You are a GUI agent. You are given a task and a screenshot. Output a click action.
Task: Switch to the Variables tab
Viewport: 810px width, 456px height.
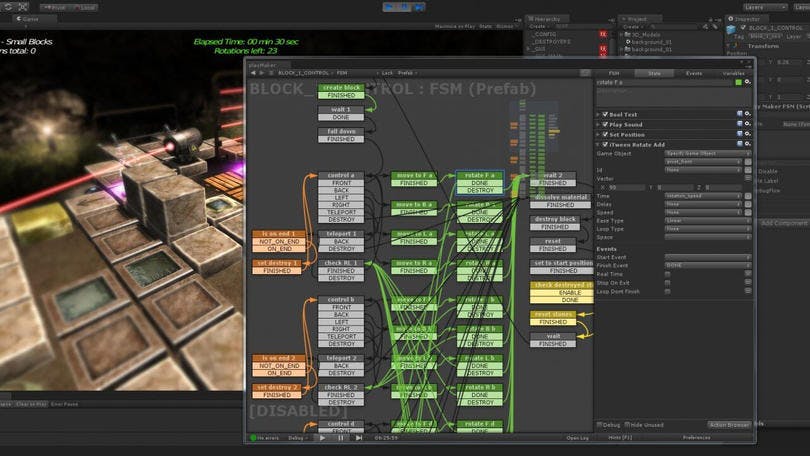[733, 73]
